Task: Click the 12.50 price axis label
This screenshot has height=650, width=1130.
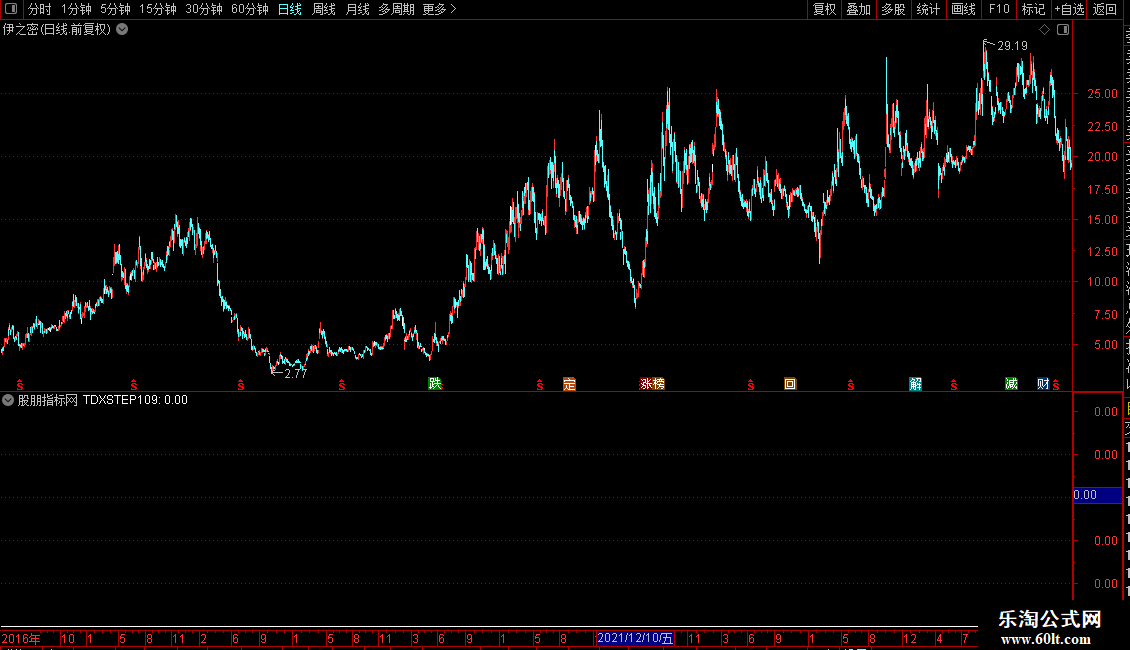Action: click(x=1103, y=251)
